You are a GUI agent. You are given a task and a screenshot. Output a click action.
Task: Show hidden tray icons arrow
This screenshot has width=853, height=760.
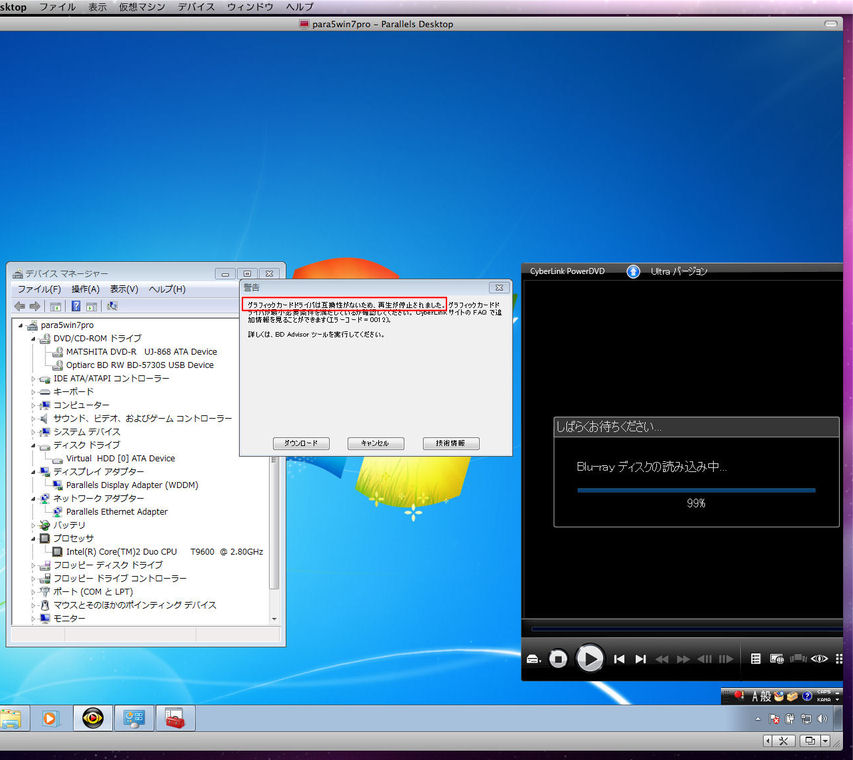(758, 719)
